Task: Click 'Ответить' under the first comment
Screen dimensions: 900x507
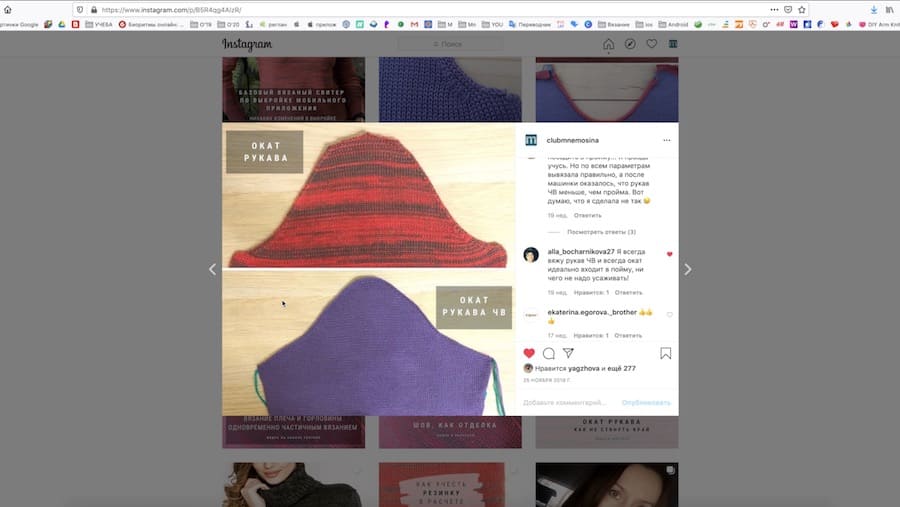Action: coord(588,215)
